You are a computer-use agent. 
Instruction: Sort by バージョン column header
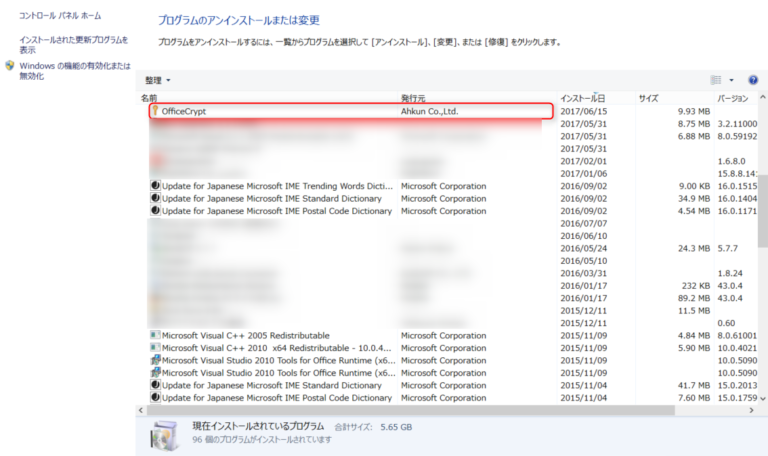(733, 98)
